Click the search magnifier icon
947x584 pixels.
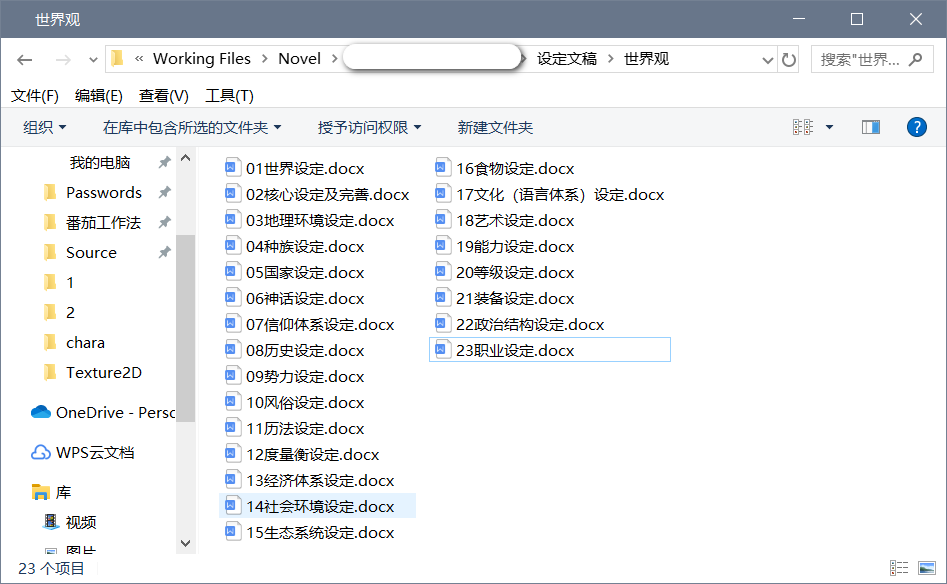tap(916, 59)
